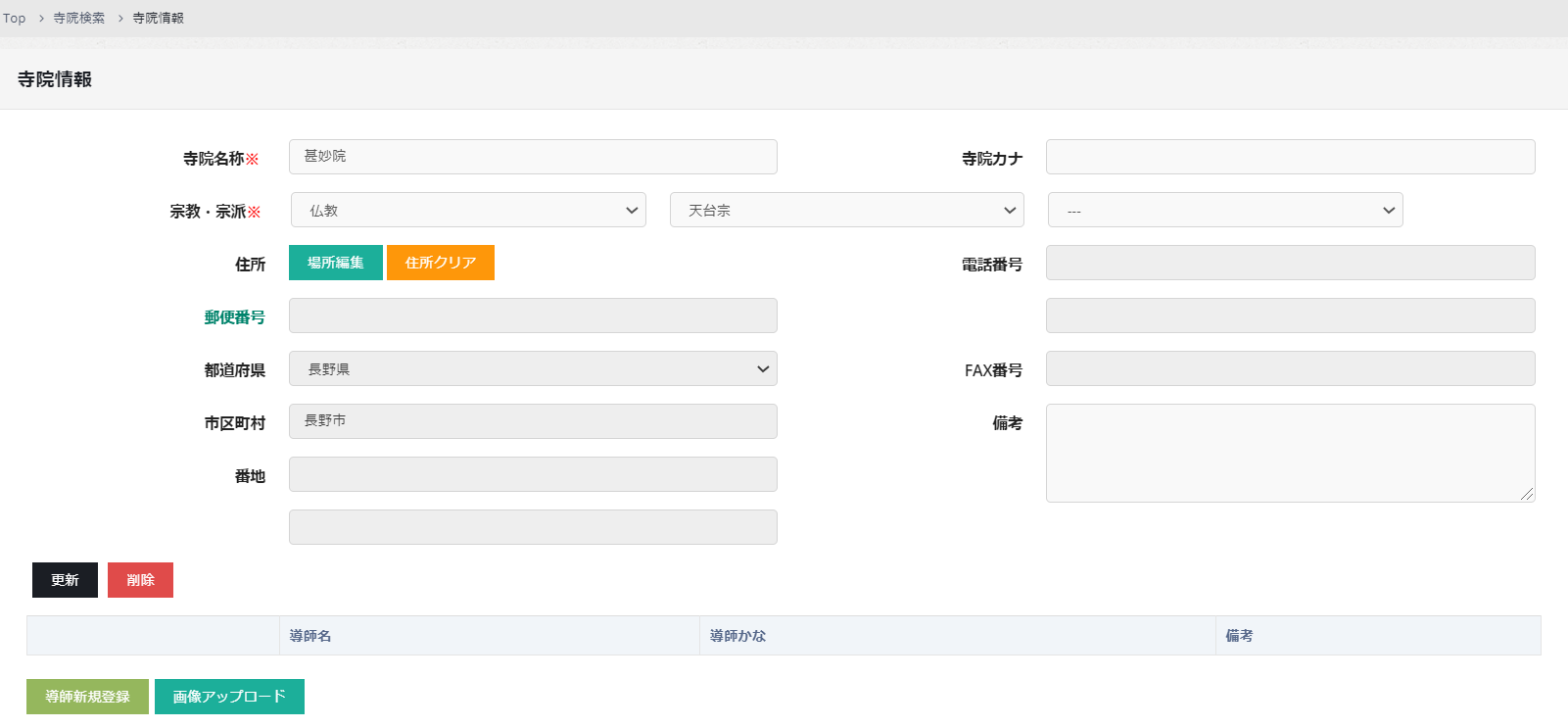
Task: Select the 郵便番号 input field
Action: (533, 315)
